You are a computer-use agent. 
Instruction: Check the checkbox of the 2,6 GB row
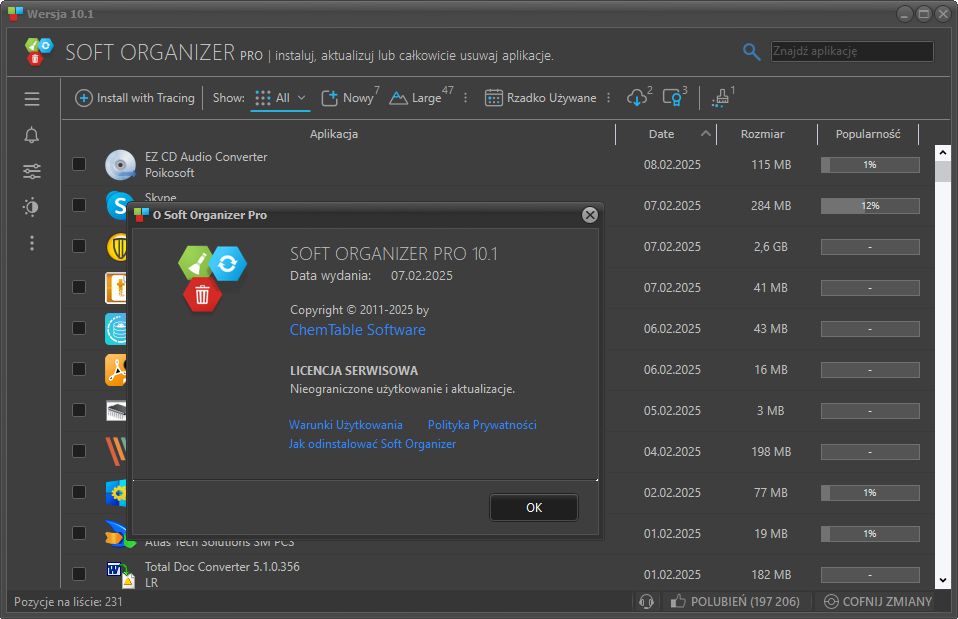pos(79,246)
